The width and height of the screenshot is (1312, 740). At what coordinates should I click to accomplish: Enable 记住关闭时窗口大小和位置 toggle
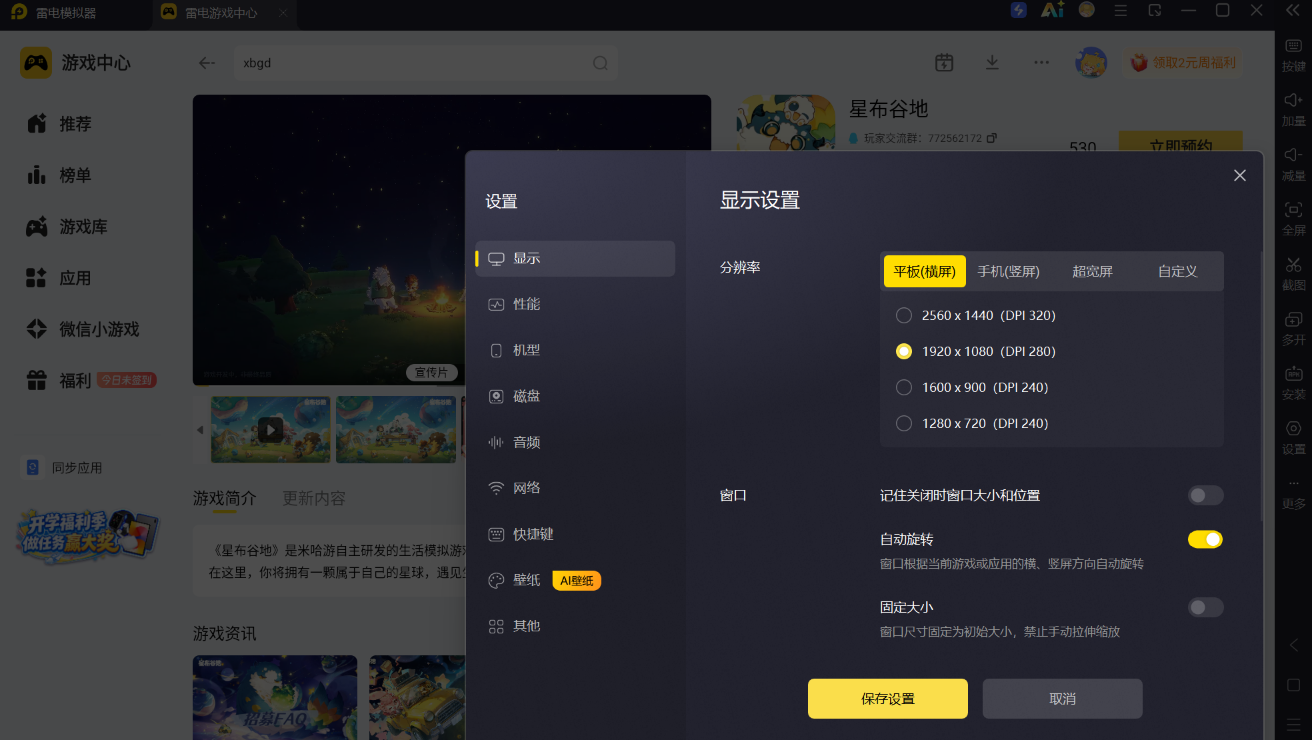[x=1205, y=495]
